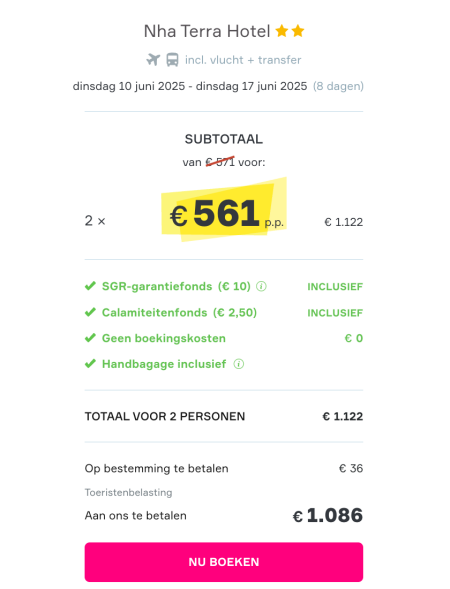450x589 pixels.
Task: Click the SGR-garantiefonds (€ 10) label
Action: click(176, 287)
